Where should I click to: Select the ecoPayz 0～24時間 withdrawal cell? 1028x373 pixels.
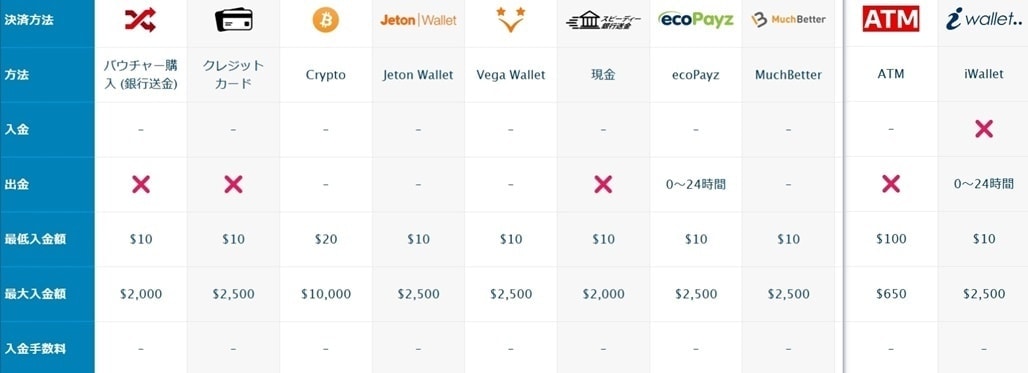(696, 184)
